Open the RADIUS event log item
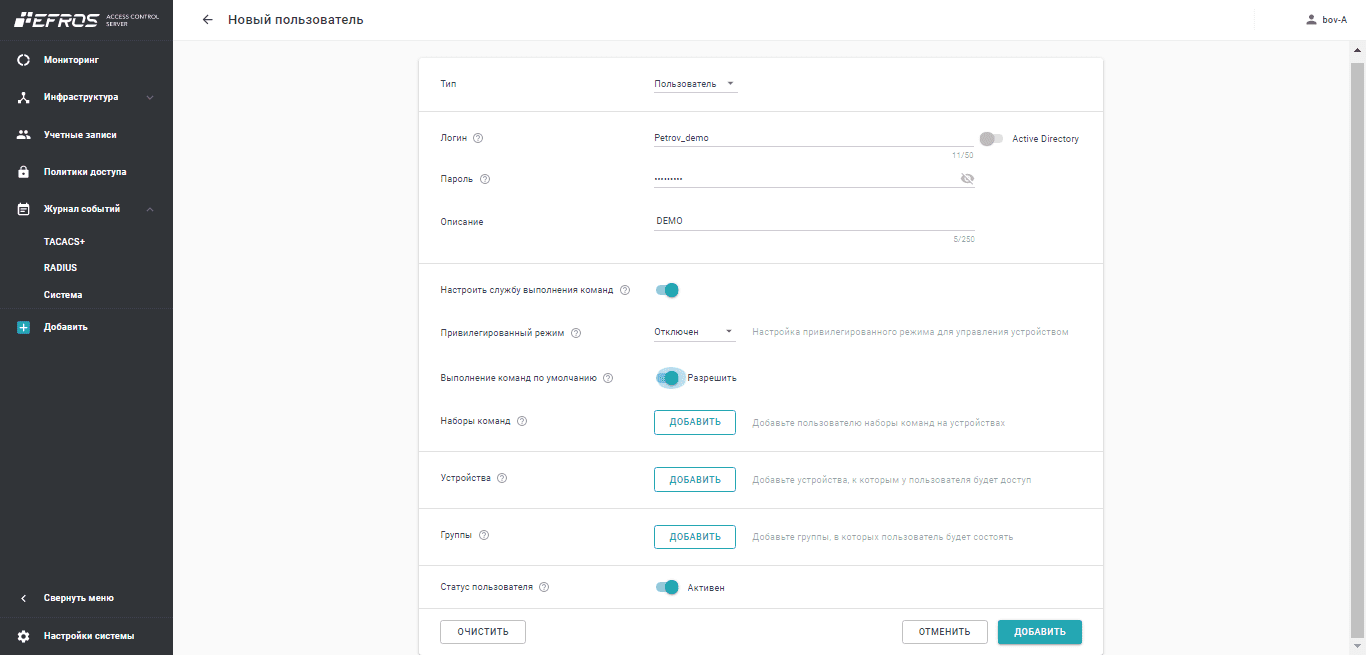 coord(60,268)
